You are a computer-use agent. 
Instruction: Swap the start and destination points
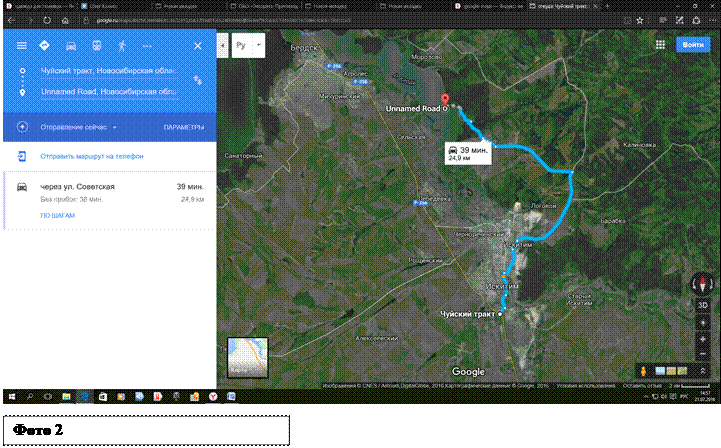click(x=197, y=80)
